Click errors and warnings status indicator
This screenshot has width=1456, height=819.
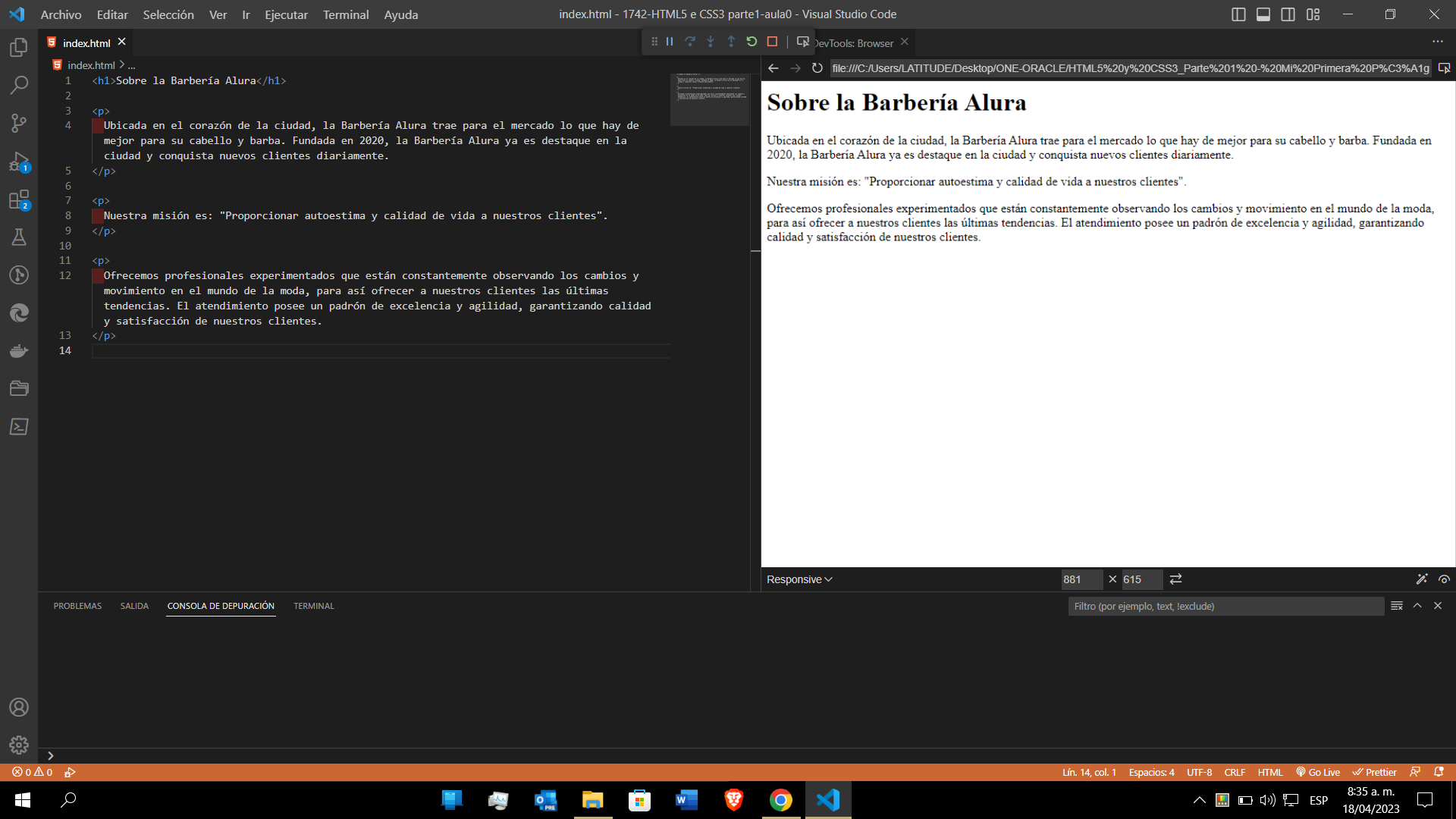tap(33, 772)
